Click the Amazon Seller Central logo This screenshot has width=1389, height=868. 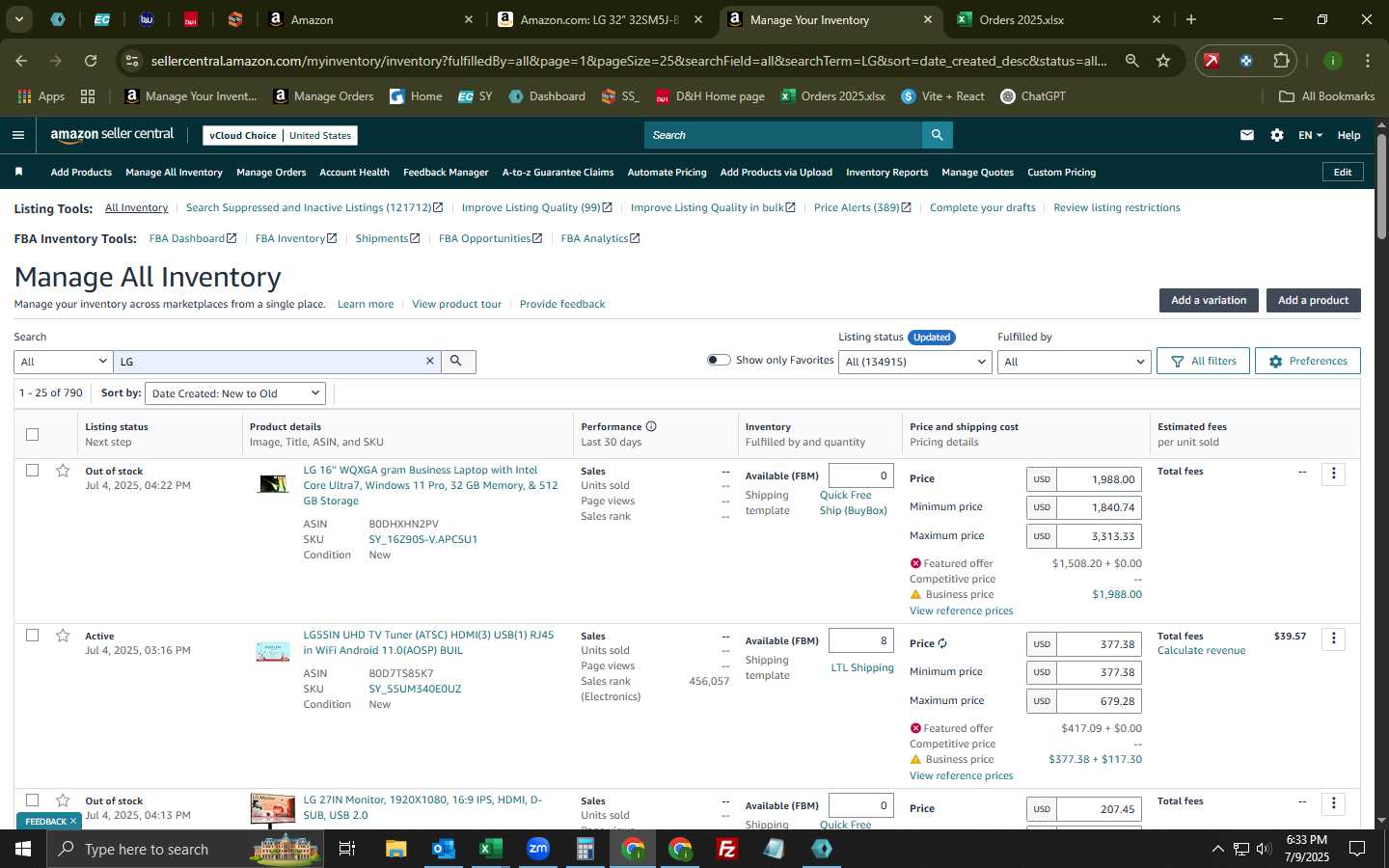coord(112,135)
